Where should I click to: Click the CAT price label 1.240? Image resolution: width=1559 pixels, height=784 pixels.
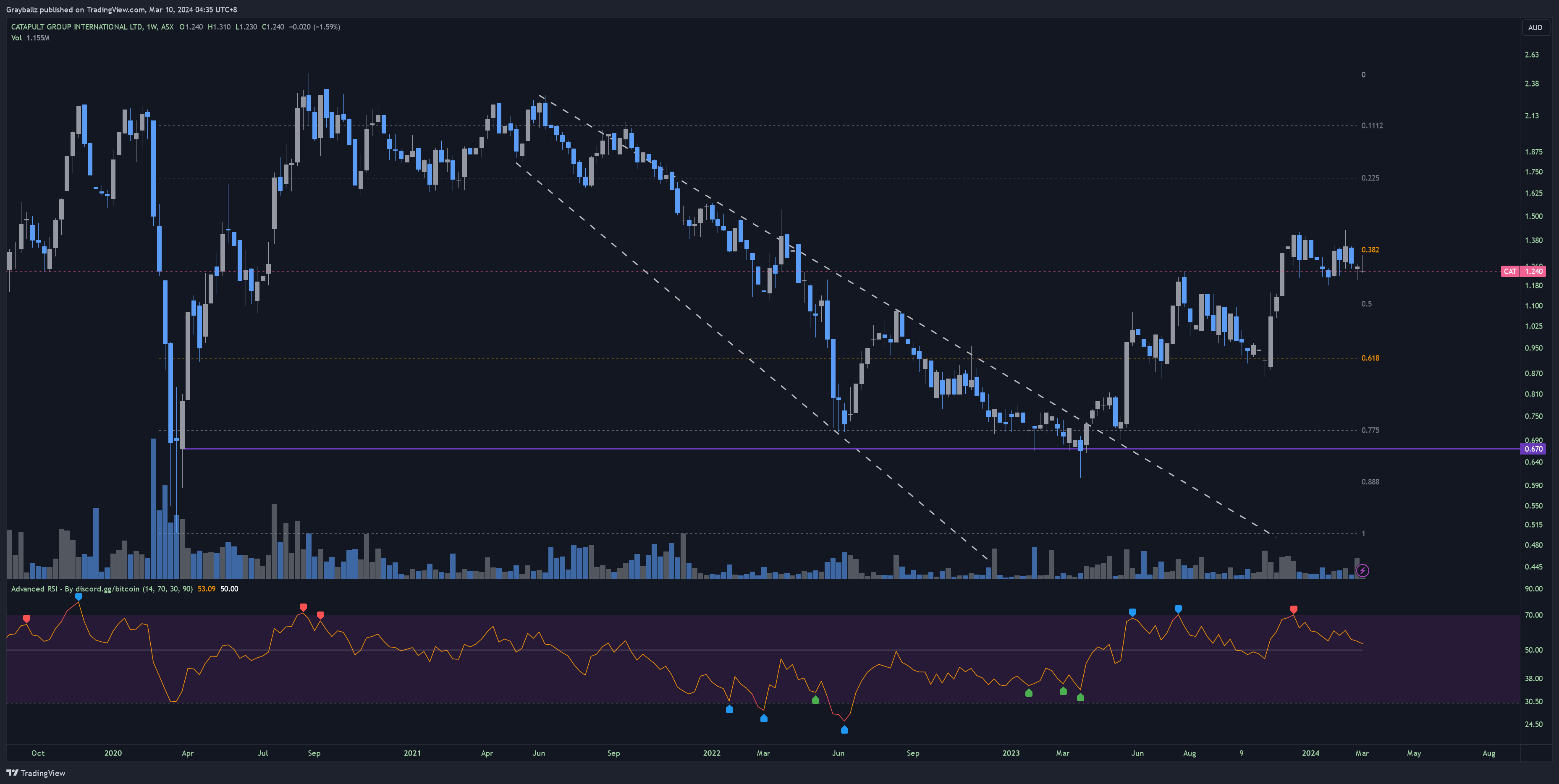[x=1523, y=271]
